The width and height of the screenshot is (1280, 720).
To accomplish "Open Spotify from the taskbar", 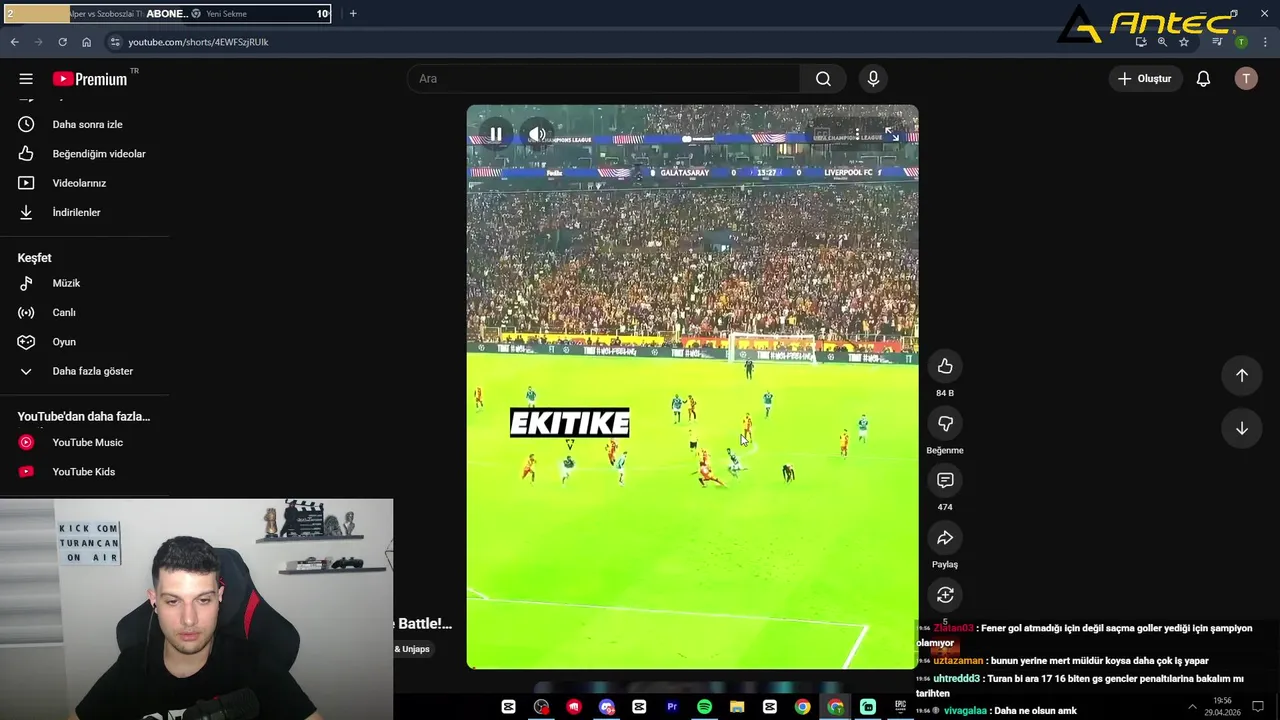I will coord(704,707).
